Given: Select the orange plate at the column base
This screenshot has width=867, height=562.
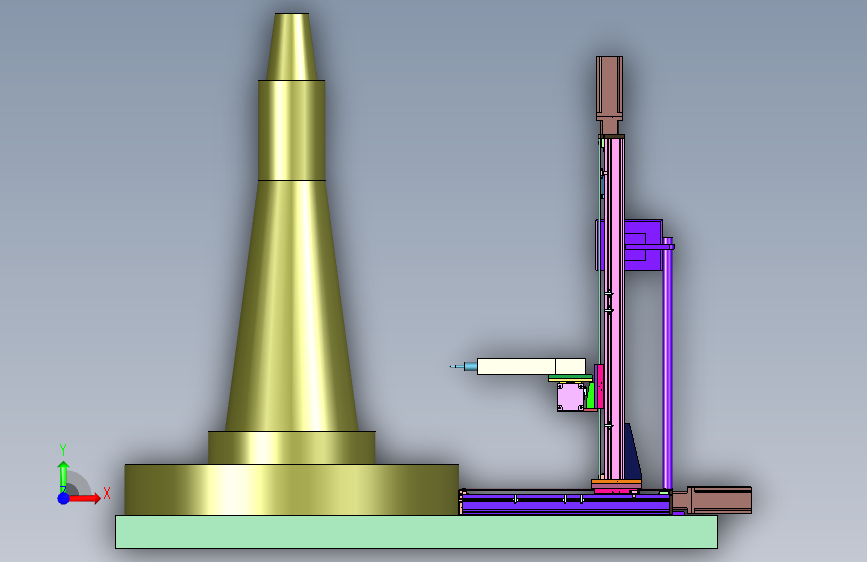Looking at the screenshot, I should pos(617,482).
